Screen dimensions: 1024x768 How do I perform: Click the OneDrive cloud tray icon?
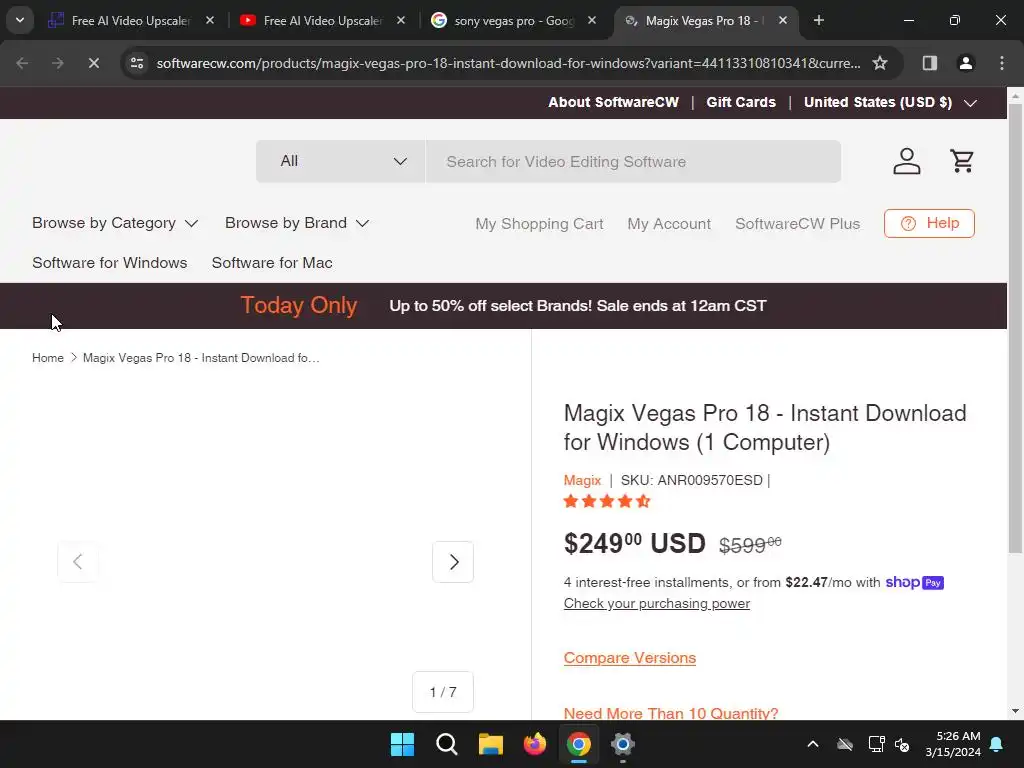click(x=845, y=744)
